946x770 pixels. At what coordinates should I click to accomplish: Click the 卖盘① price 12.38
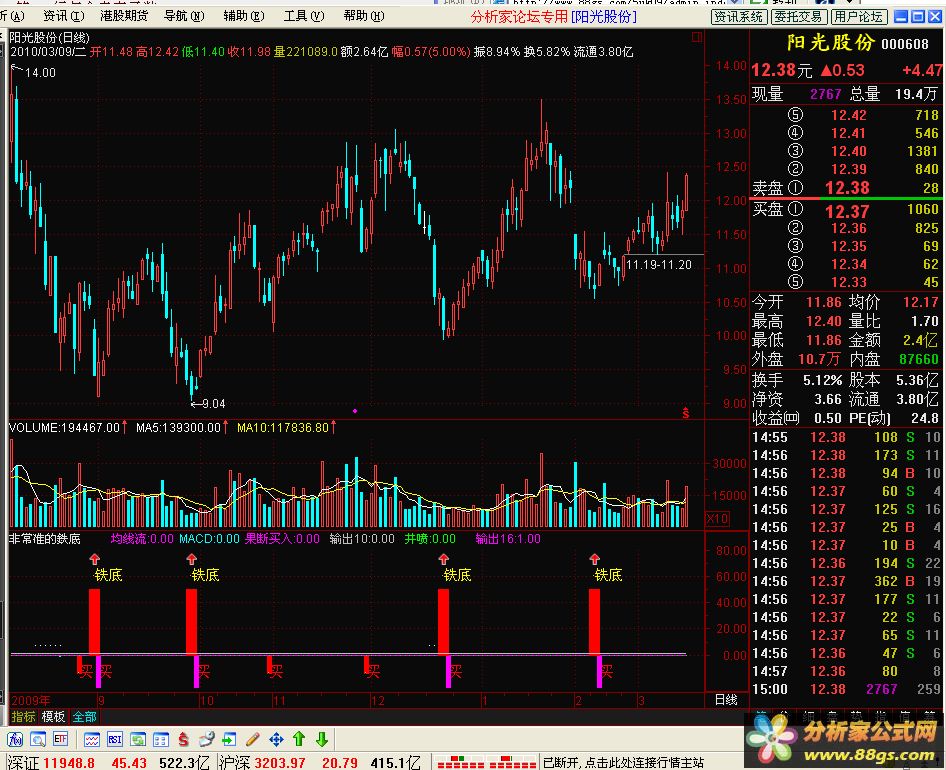pos(847,188)
